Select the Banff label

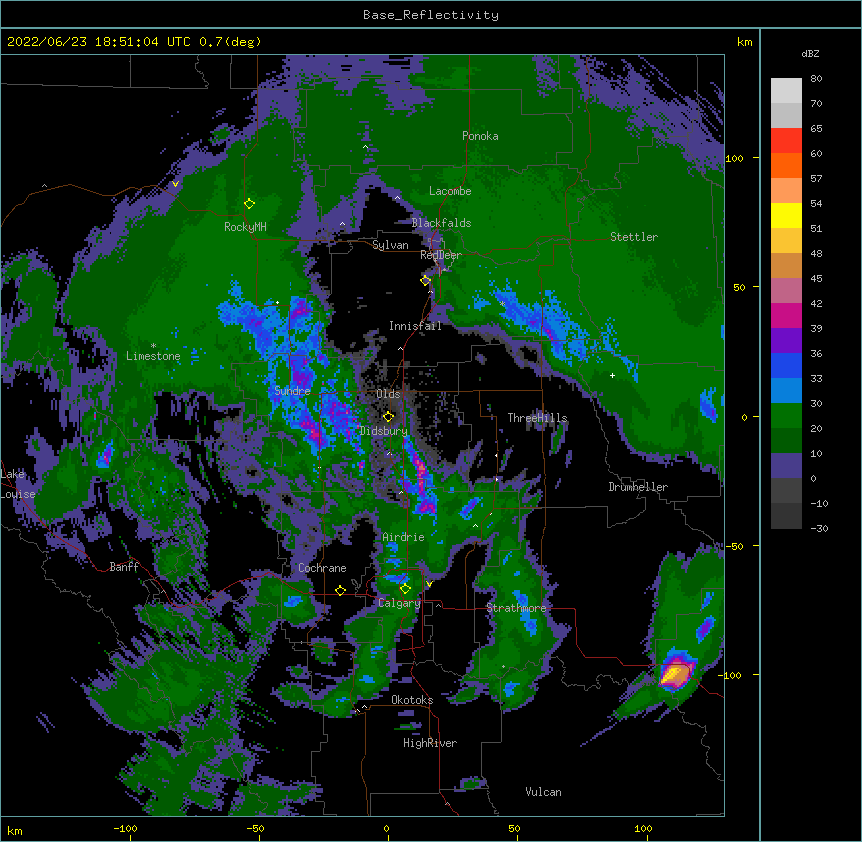pyautogui.click(x=124, y=567)
